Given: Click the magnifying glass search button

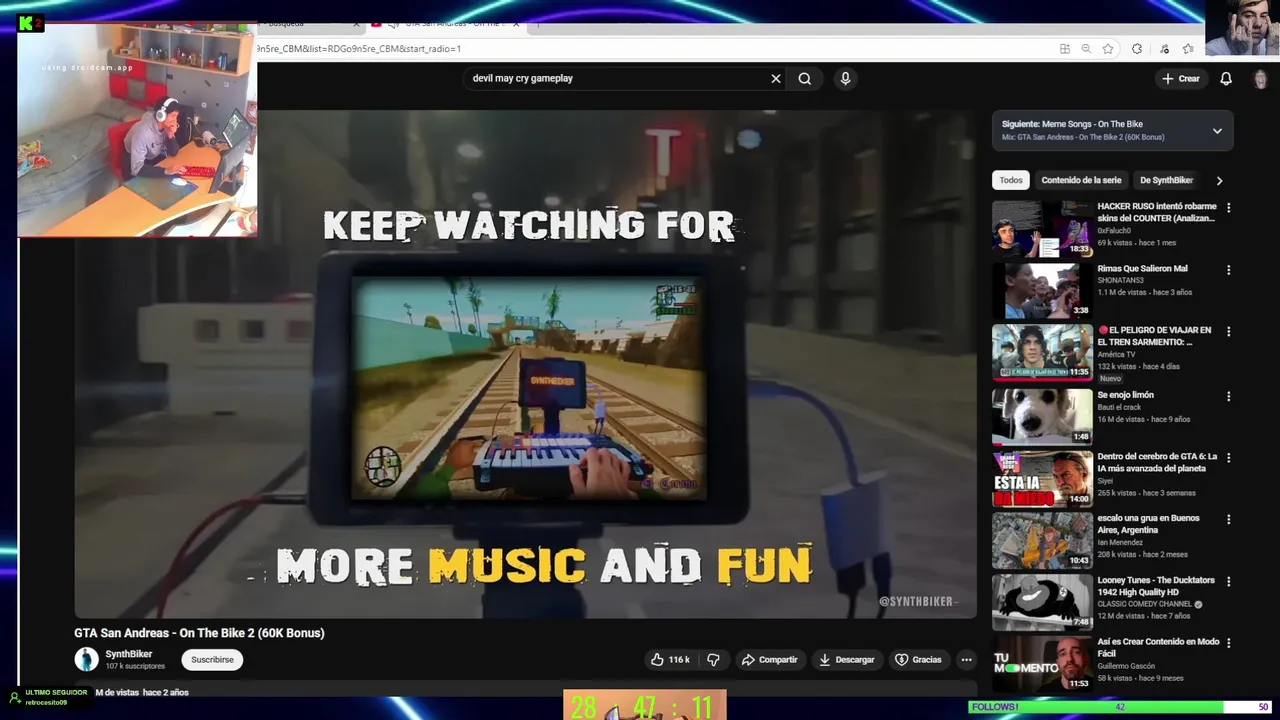Looking at the screenshot, I should pyautogui.click(x=805, y=78).
